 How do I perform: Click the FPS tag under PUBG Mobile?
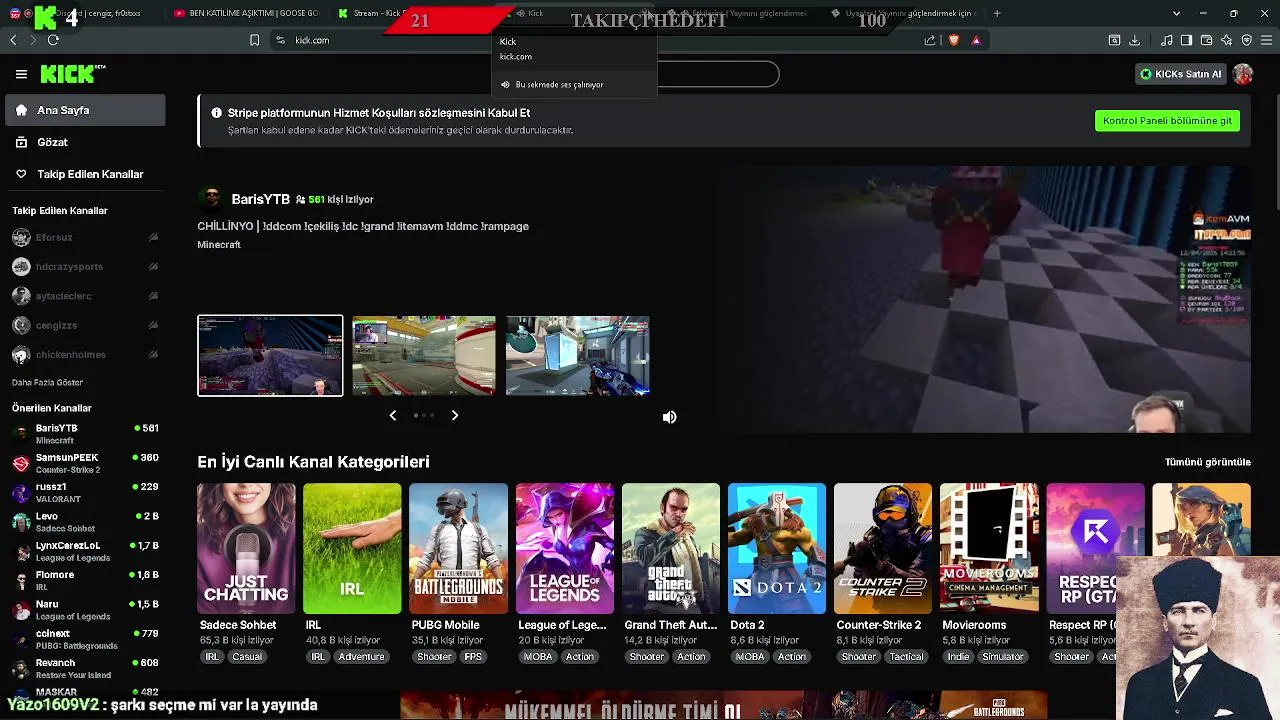tap(473, 657)
